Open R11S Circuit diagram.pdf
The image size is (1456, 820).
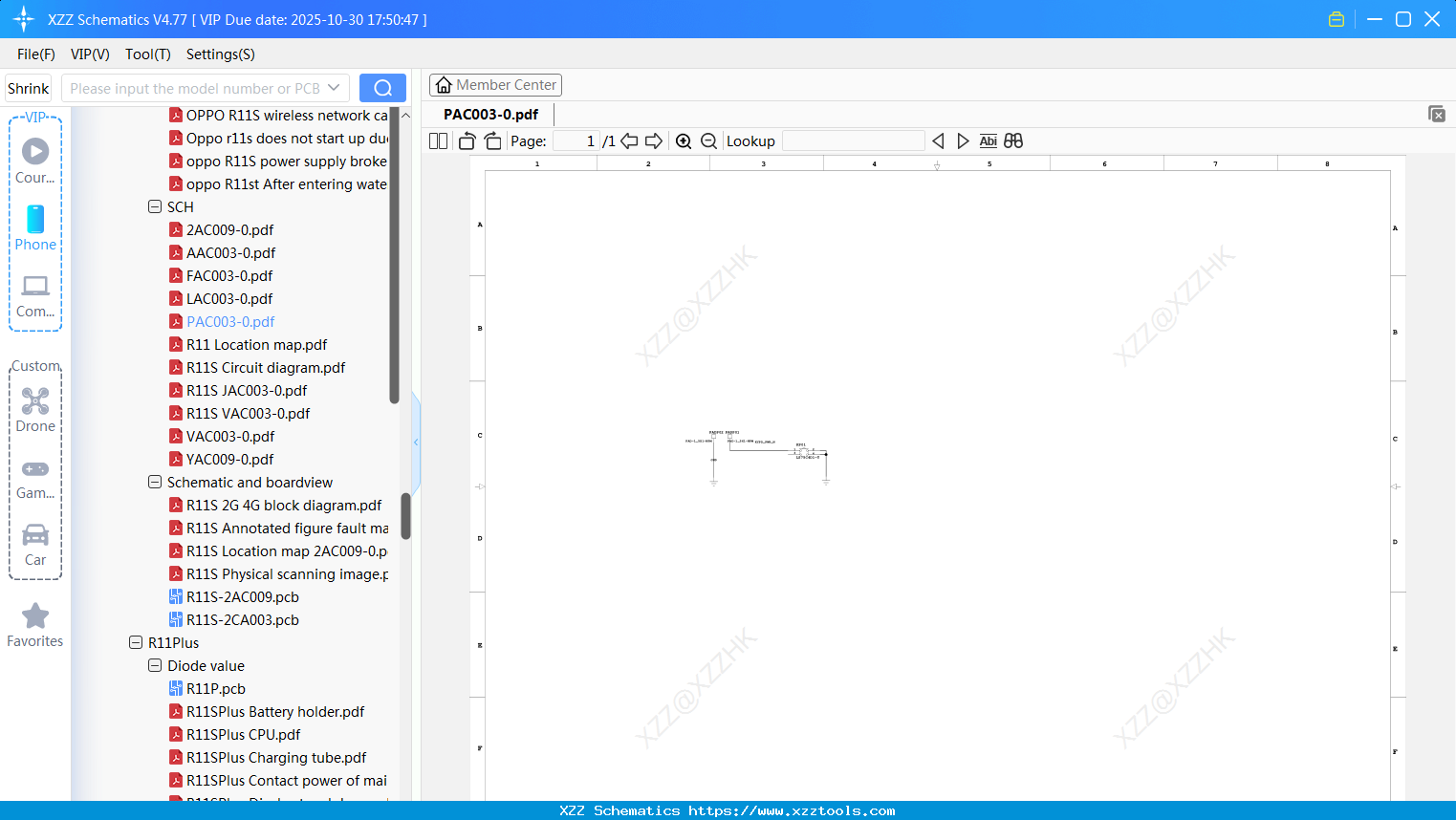[266, 367]
